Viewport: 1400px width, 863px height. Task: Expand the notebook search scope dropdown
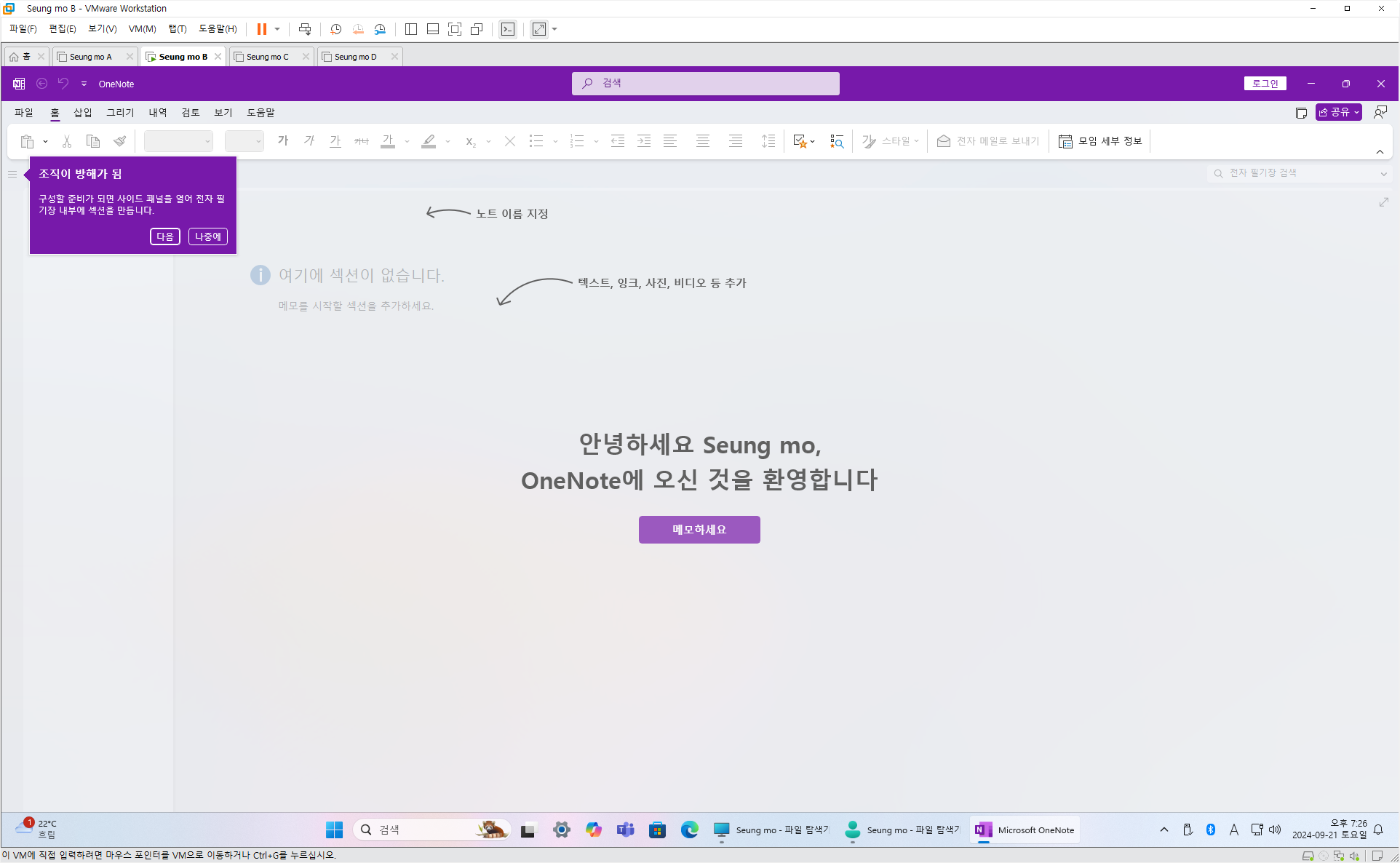[1383, 173]
